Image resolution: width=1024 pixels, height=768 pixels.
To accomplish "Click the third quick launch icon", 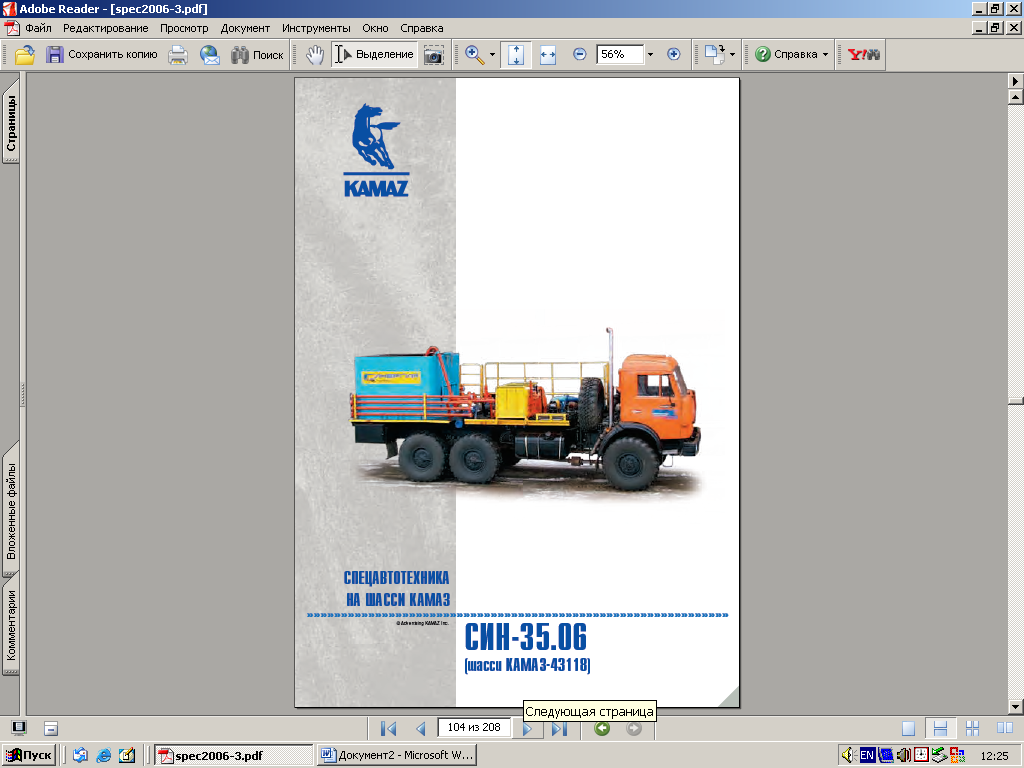I will point(127,756).
